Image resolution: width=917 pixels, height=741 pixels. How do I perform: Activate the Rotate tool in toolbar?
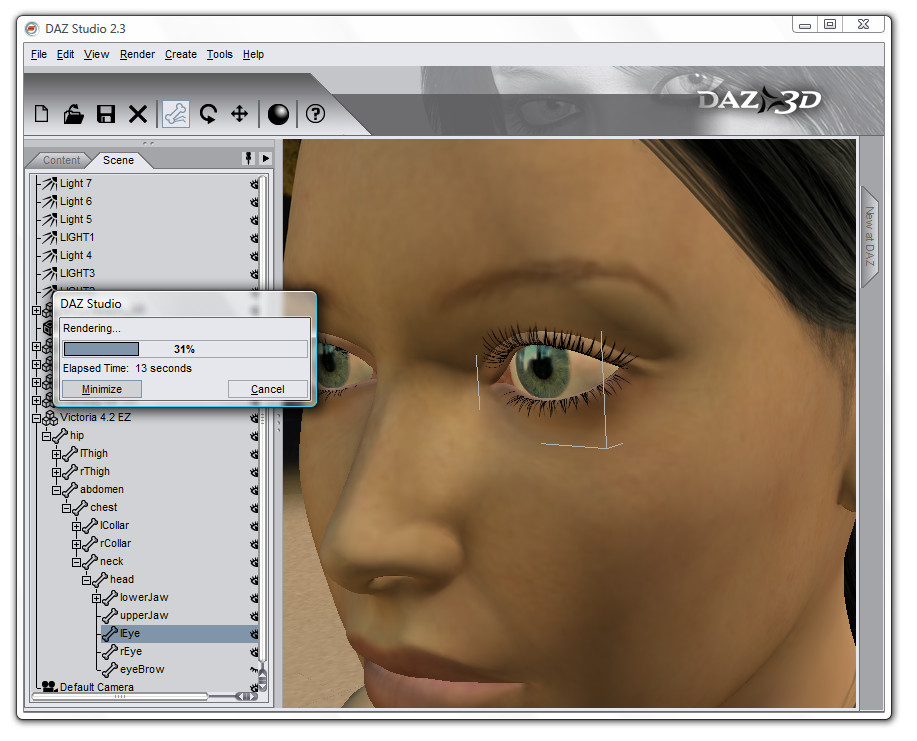click(x=208, y=113)
